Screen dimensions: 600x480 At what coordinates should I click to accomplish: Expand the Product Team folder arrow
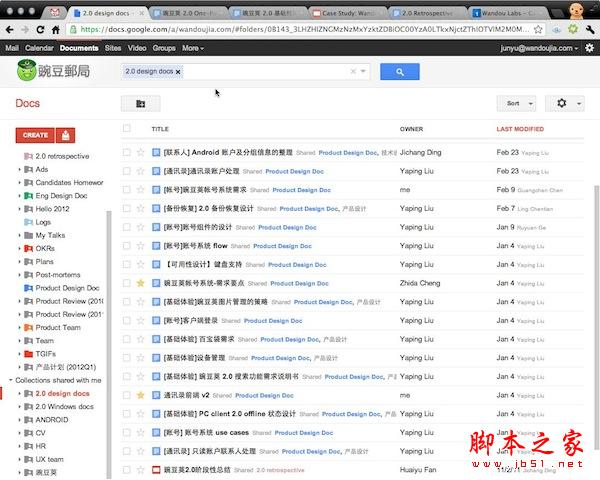[19, 328]
